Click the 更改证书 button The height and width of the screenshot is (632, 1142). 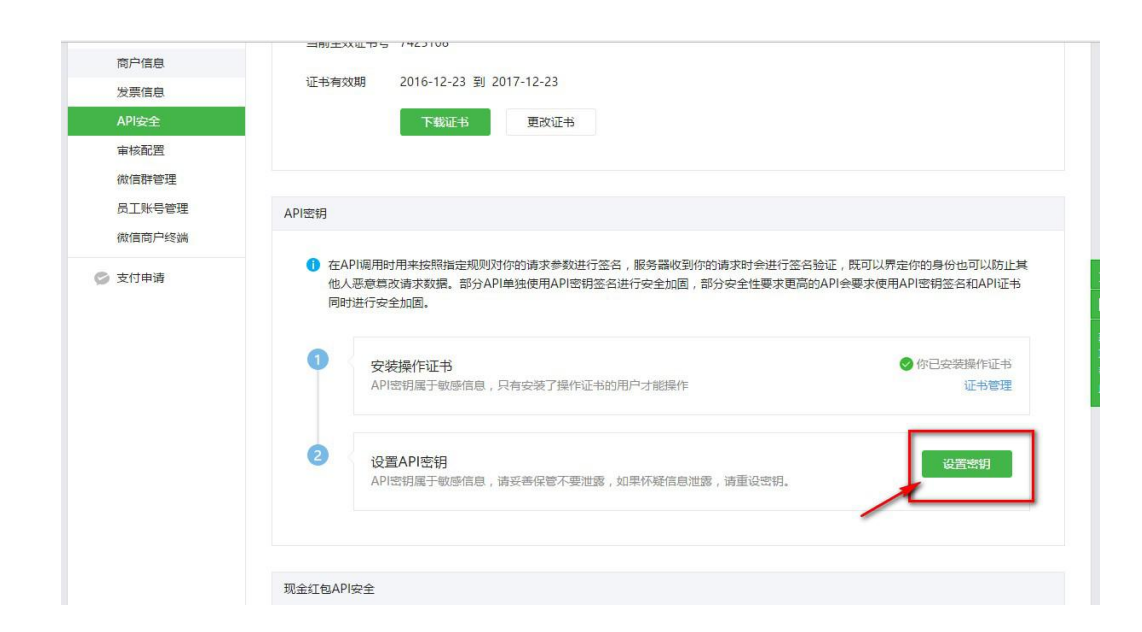[x=550, y=122]
